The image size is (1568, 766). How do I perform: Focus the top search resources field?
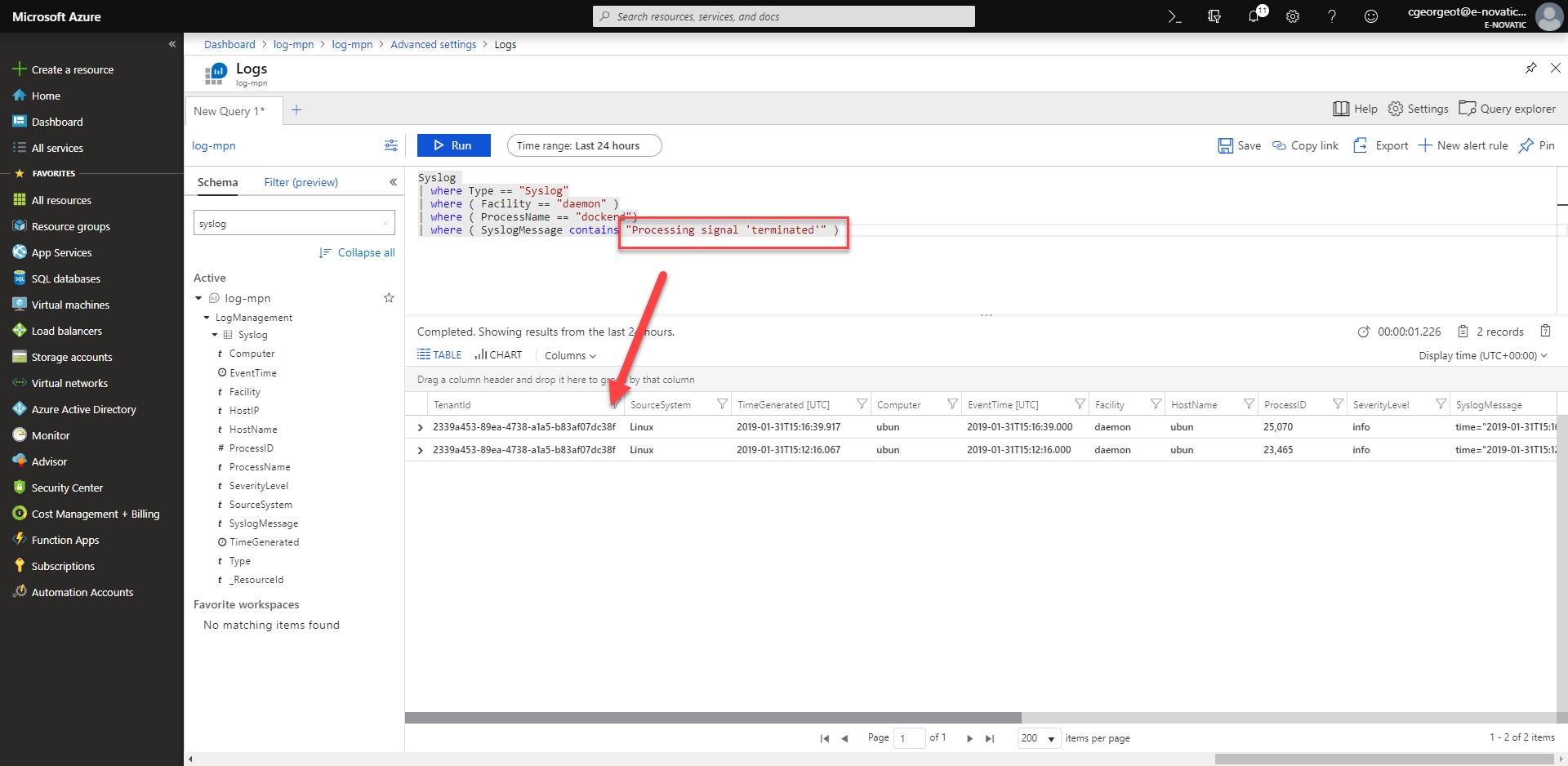pyautogui.click(x=784, y=16)
